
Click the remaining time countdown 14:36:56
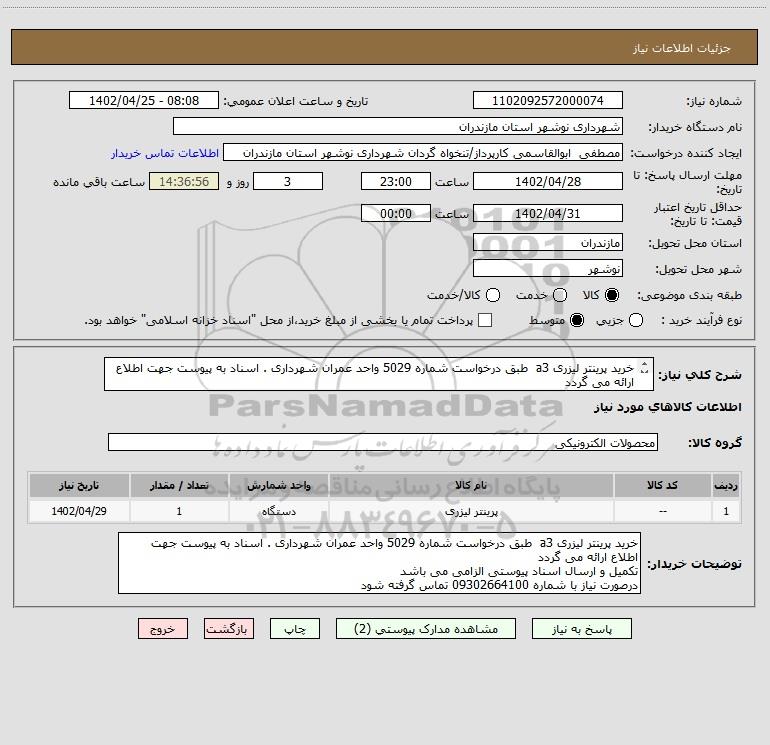click(x=184, y=181)
